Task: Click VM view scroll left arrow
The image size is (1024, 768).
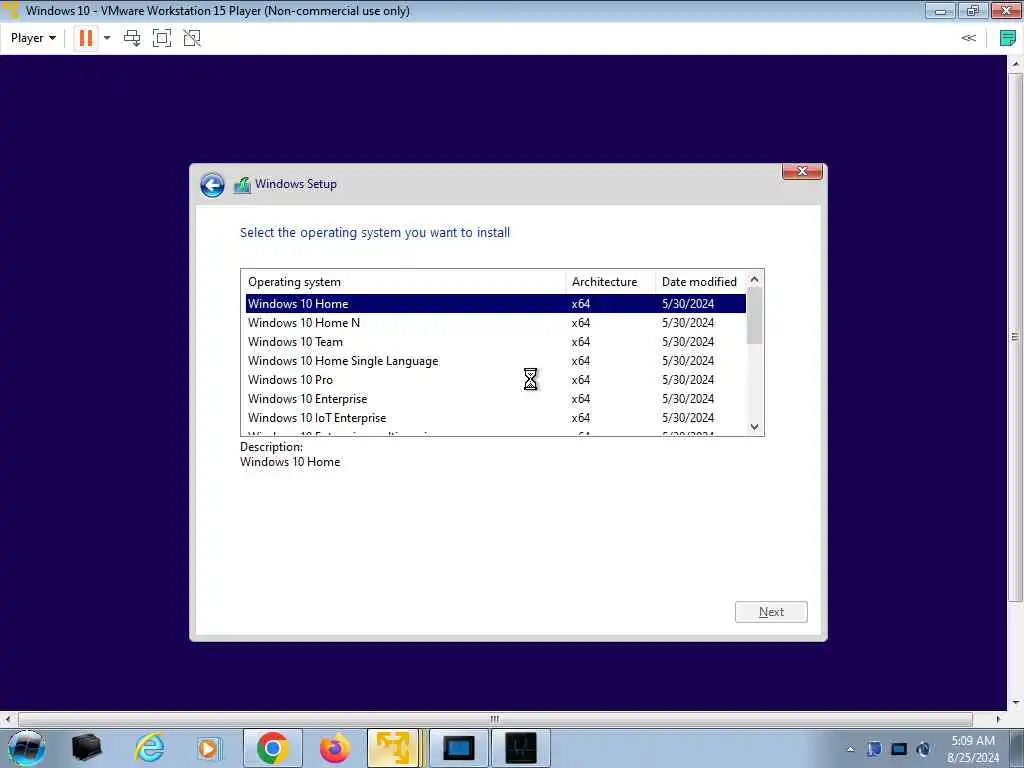Action: pos(8,719)
